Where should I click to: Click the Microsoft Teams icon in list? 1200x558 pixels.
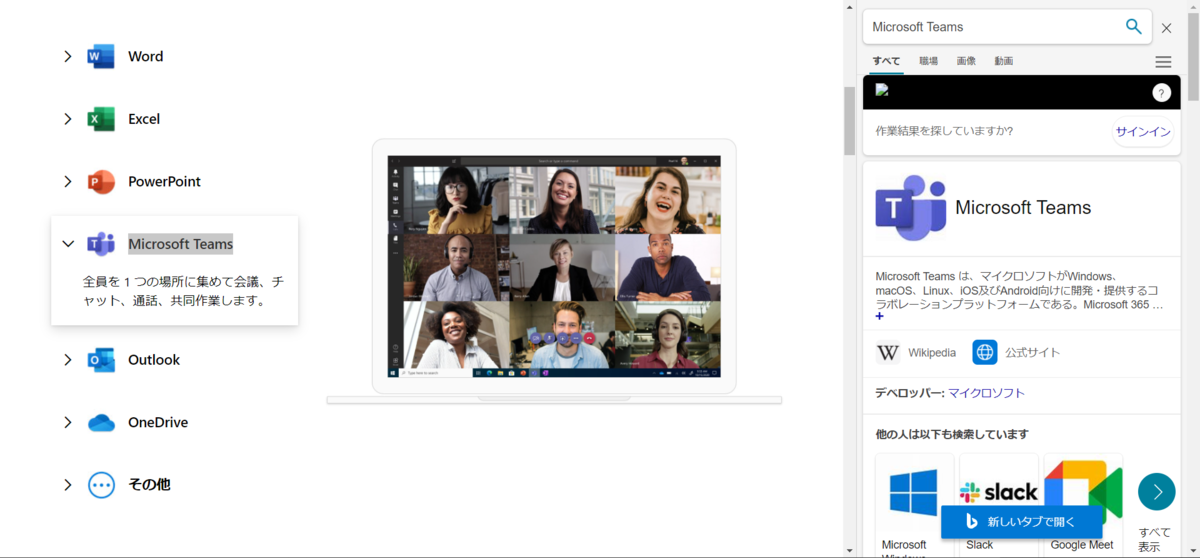(101, 244)
